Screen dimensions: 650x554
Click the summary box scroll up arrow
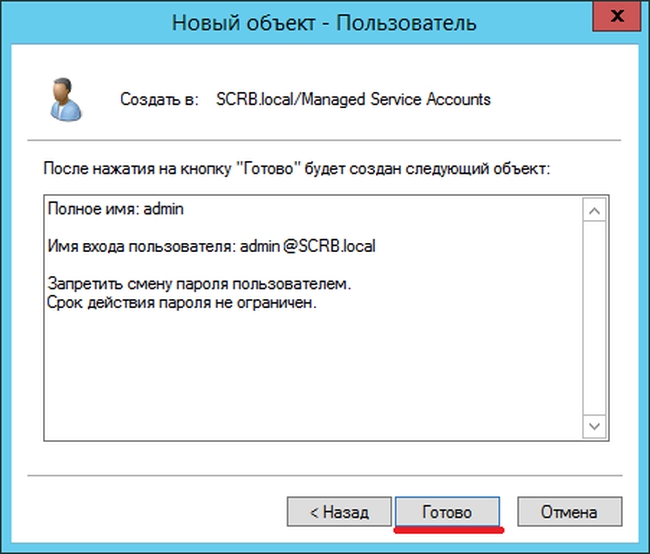click(x=594, y=211)
